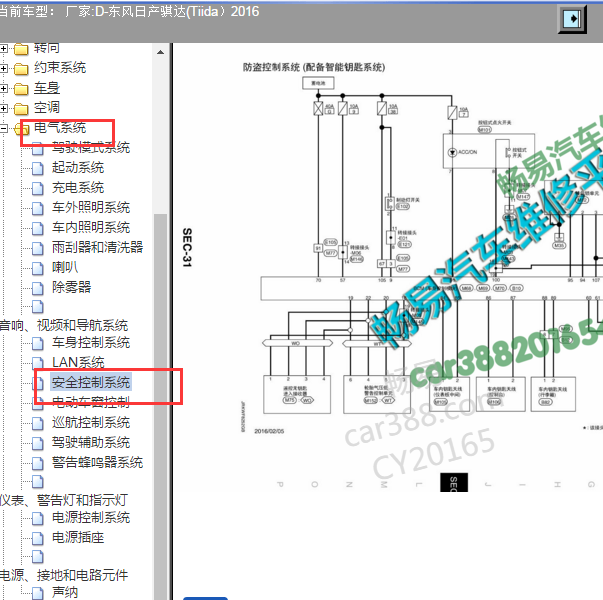Open the 电气系统 tree node
This screenshot has height=600, width=603.
[x=60, y=128]
